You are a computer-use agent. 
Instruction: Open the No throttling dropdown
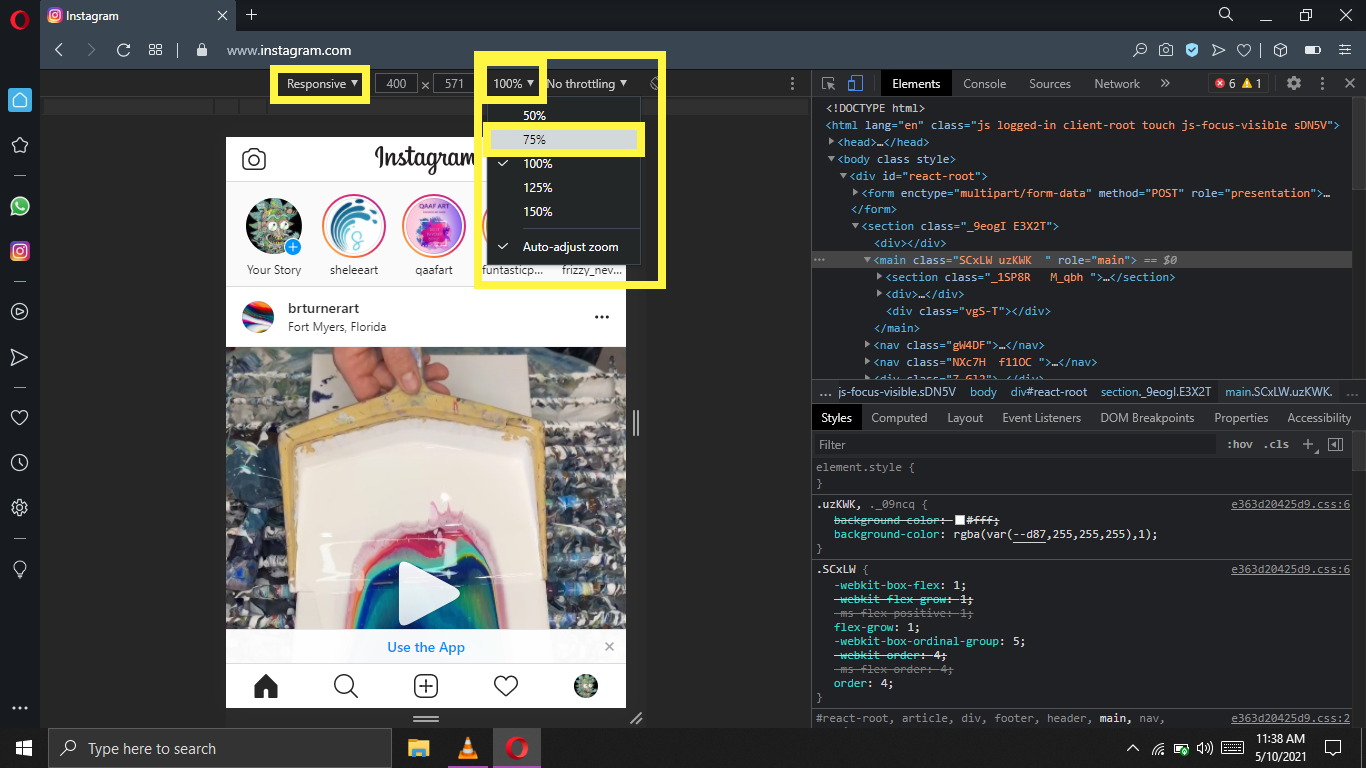tap(587, 84)
